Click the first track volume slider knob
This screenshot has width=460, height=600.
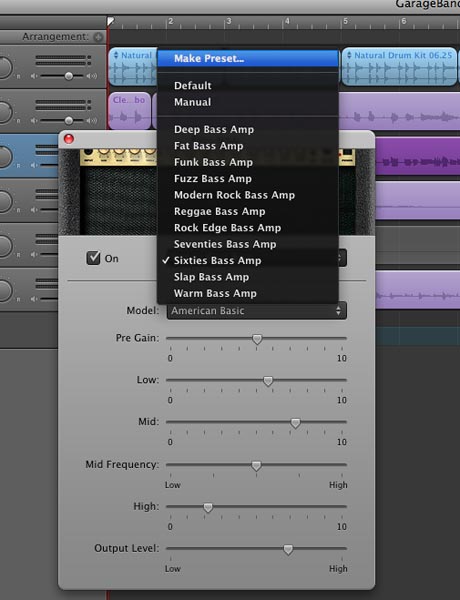click(69, 76)
